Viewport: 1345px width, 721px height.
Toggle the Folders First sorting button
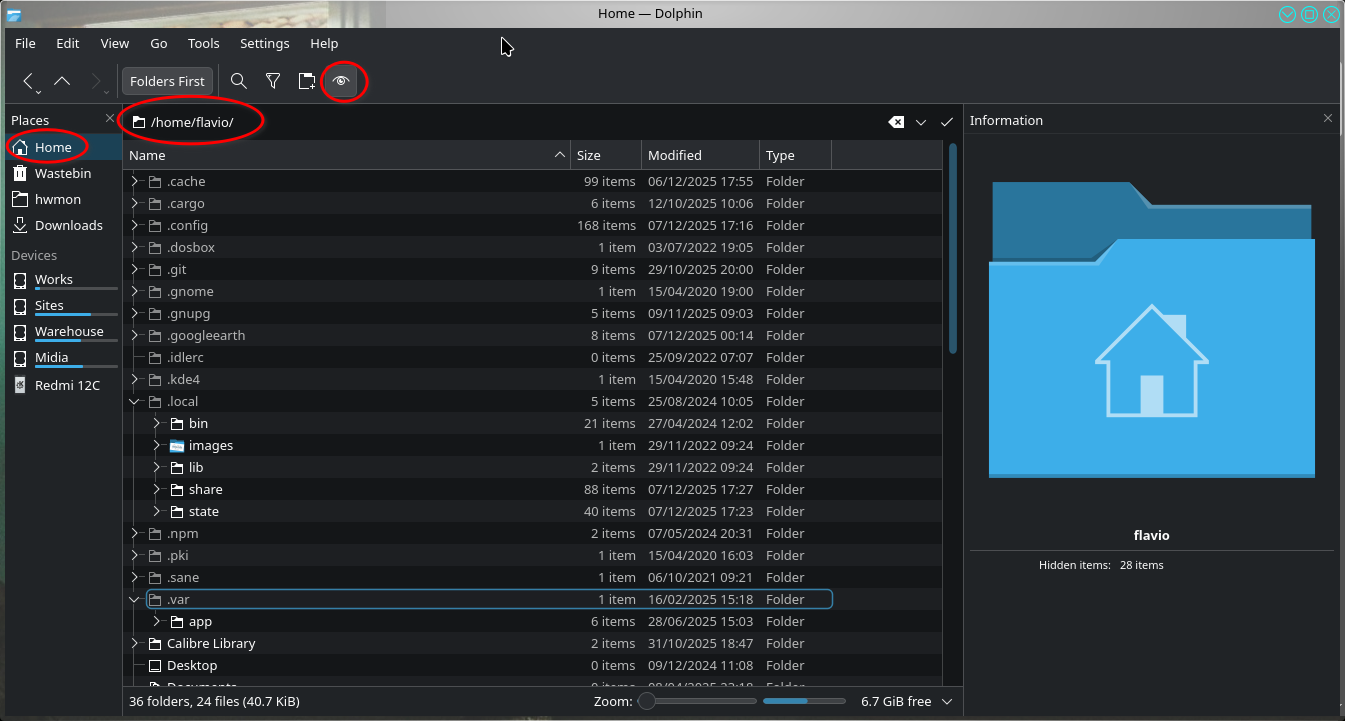click(167, 81)
